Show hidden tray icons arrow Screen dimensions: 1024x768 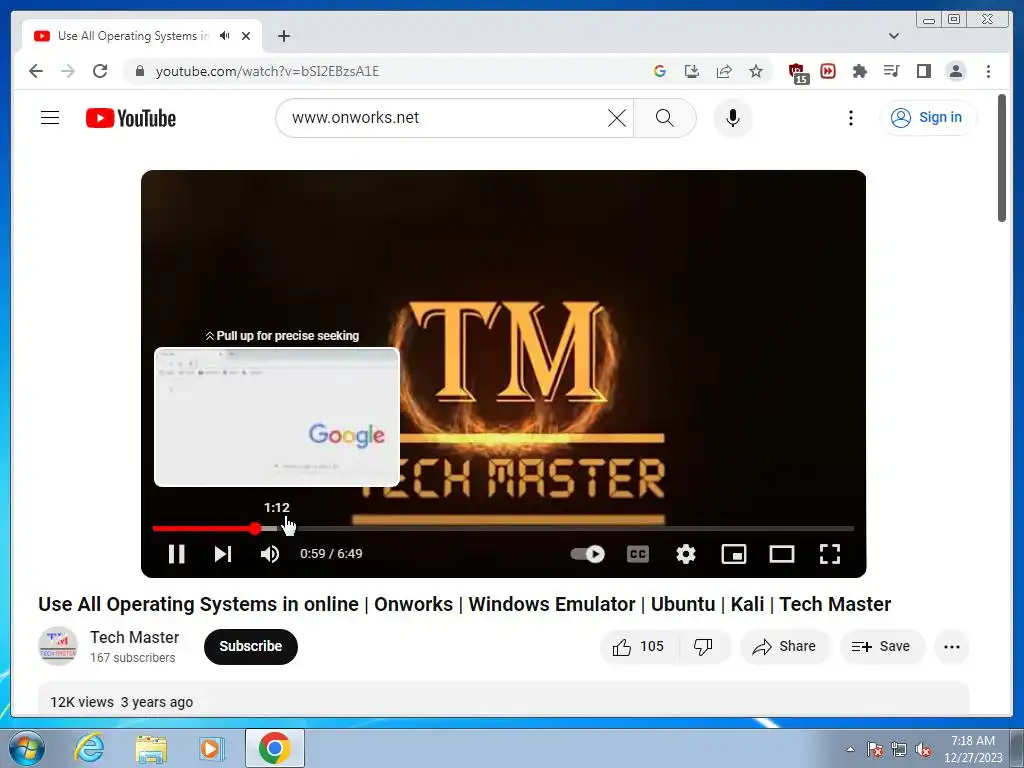(x=850, y=749)
